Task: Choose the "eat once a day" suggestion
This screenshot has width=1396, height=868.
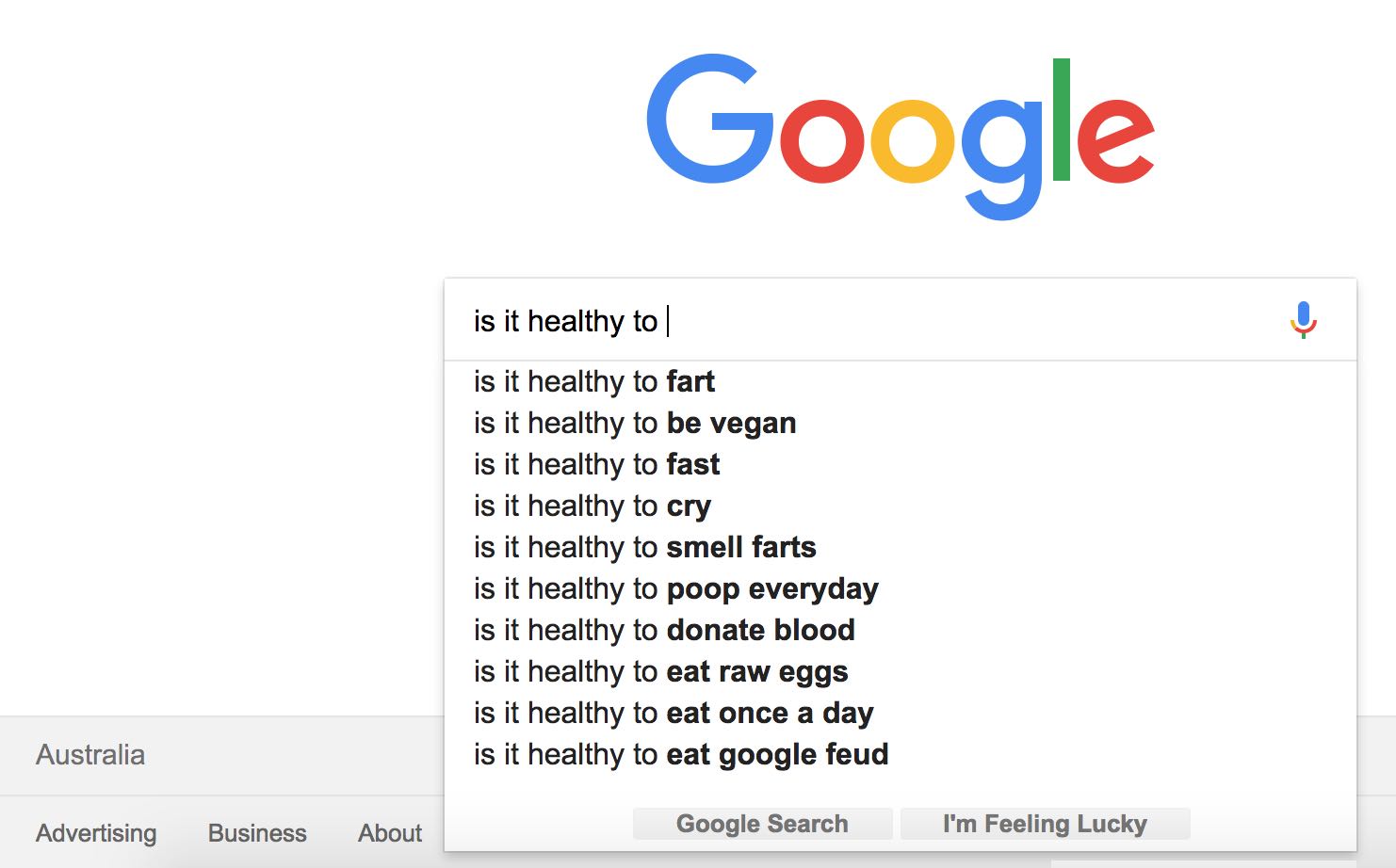Action: tap(674, 713)
